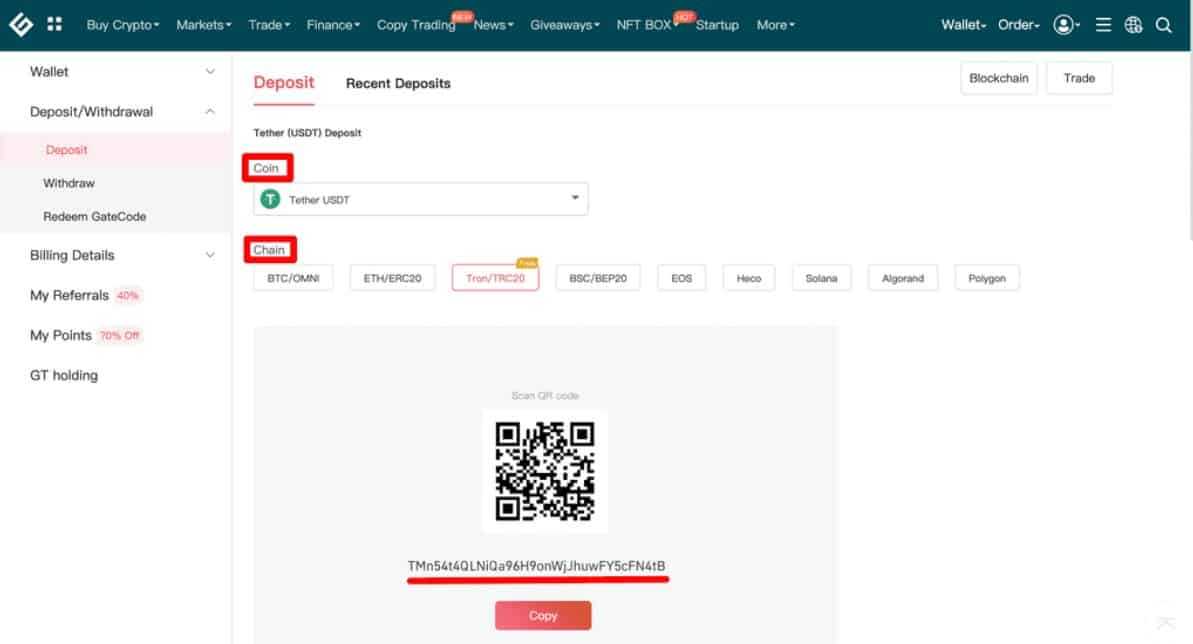Click the search magnifier icon

(1164, 25)
